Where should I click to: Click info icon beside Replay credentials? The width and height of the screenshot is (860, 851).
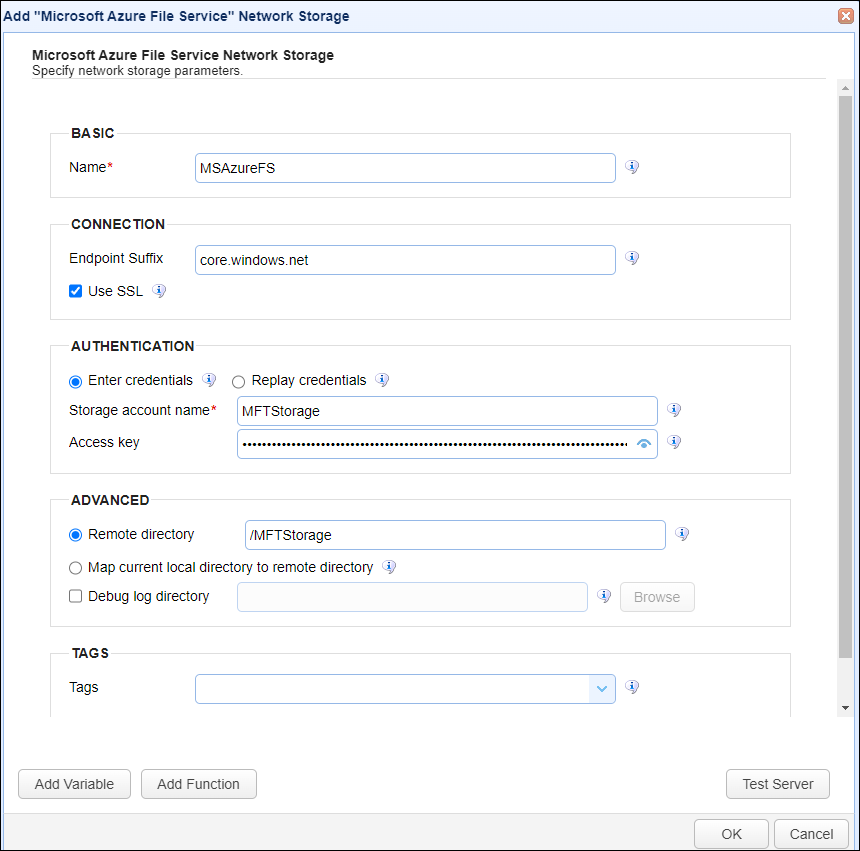tap(382, 379)
